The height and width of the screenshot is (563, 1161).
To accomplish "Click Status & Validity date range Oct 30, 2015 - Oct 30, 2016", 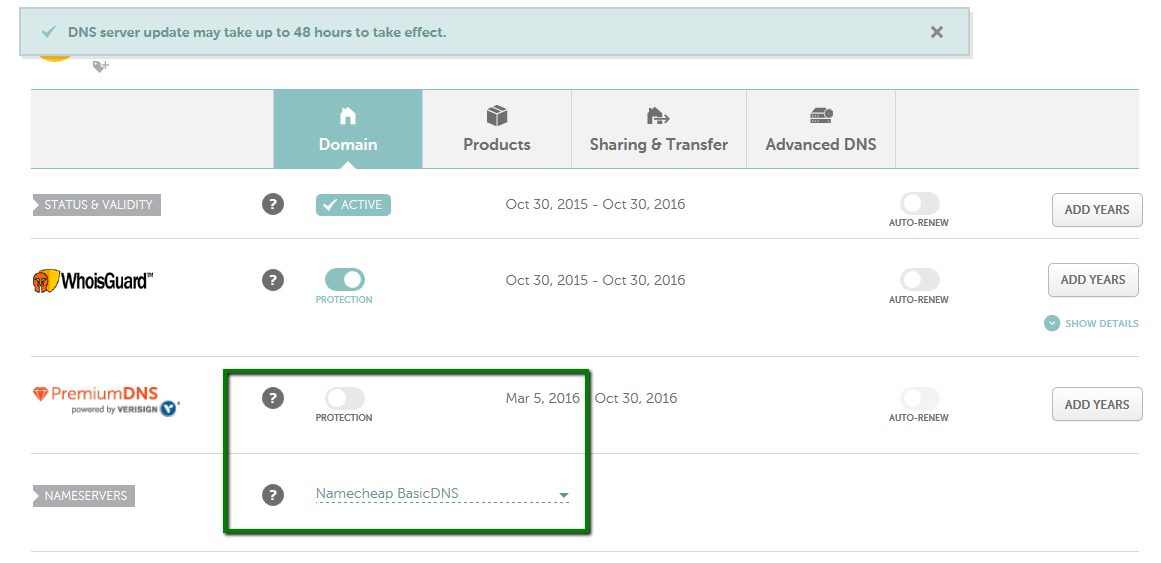I will 595,204.
